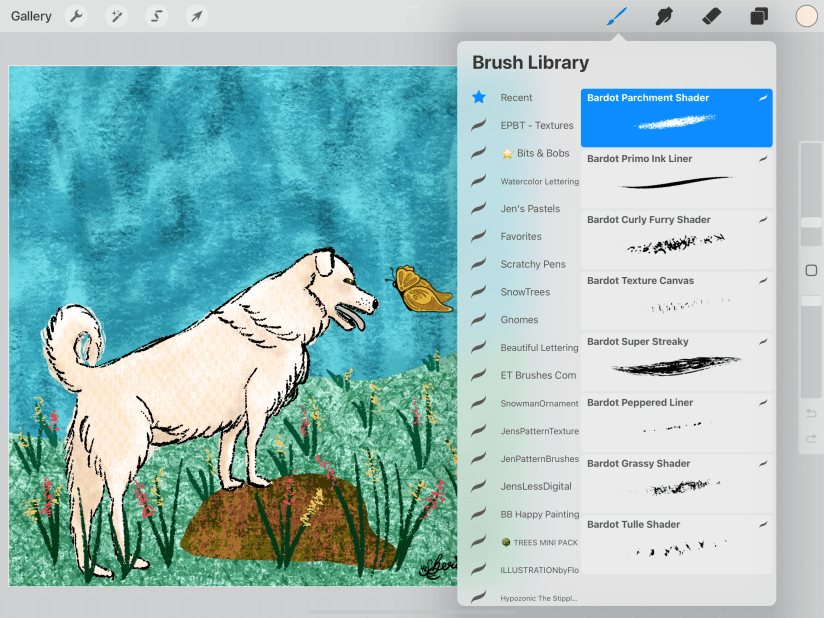
Task: Open the active color swatch
Action: tap(806, 16)
